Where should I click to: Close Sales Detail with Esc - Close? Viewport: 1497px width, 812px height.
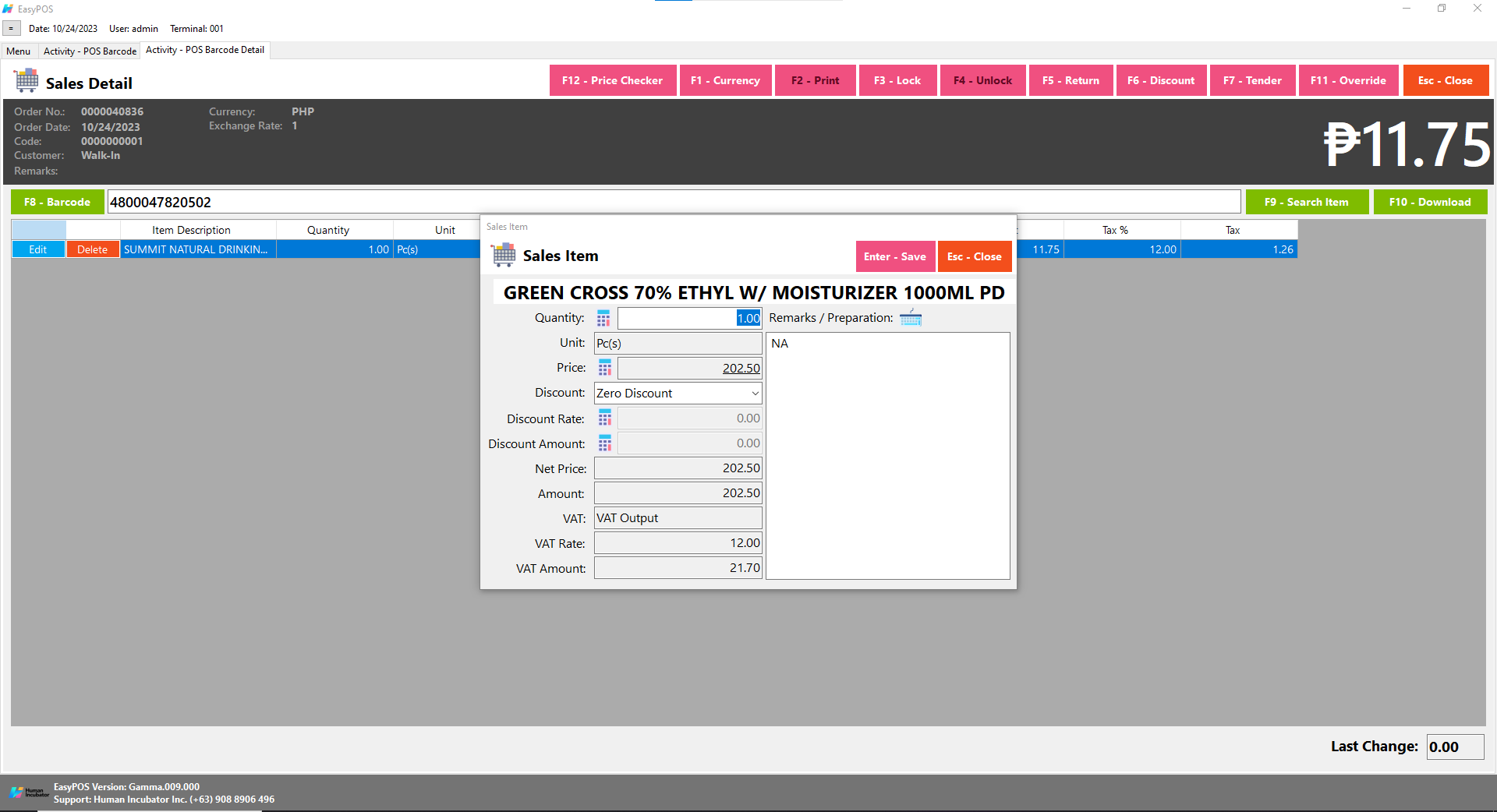[x=1446, y=80]
